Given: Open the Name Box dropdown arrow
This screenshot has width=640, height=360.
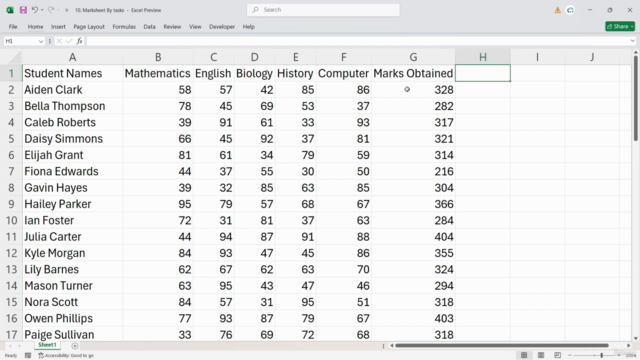Looking at the screenshot, I should [41, 41].
